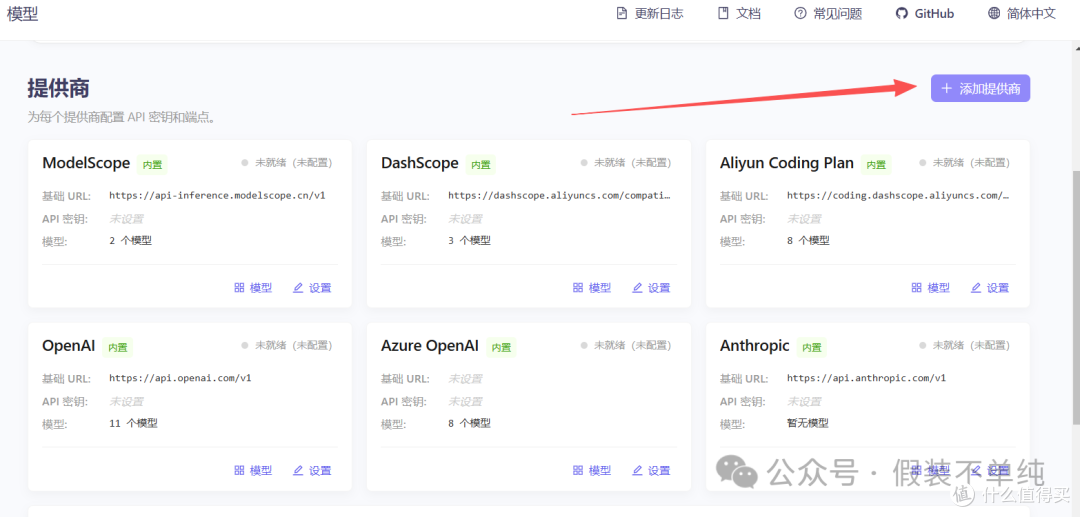Viewport: 1080px width, 517px height.
Task: Click the grid icon in ModelScope card
Action: click(239, 288)
